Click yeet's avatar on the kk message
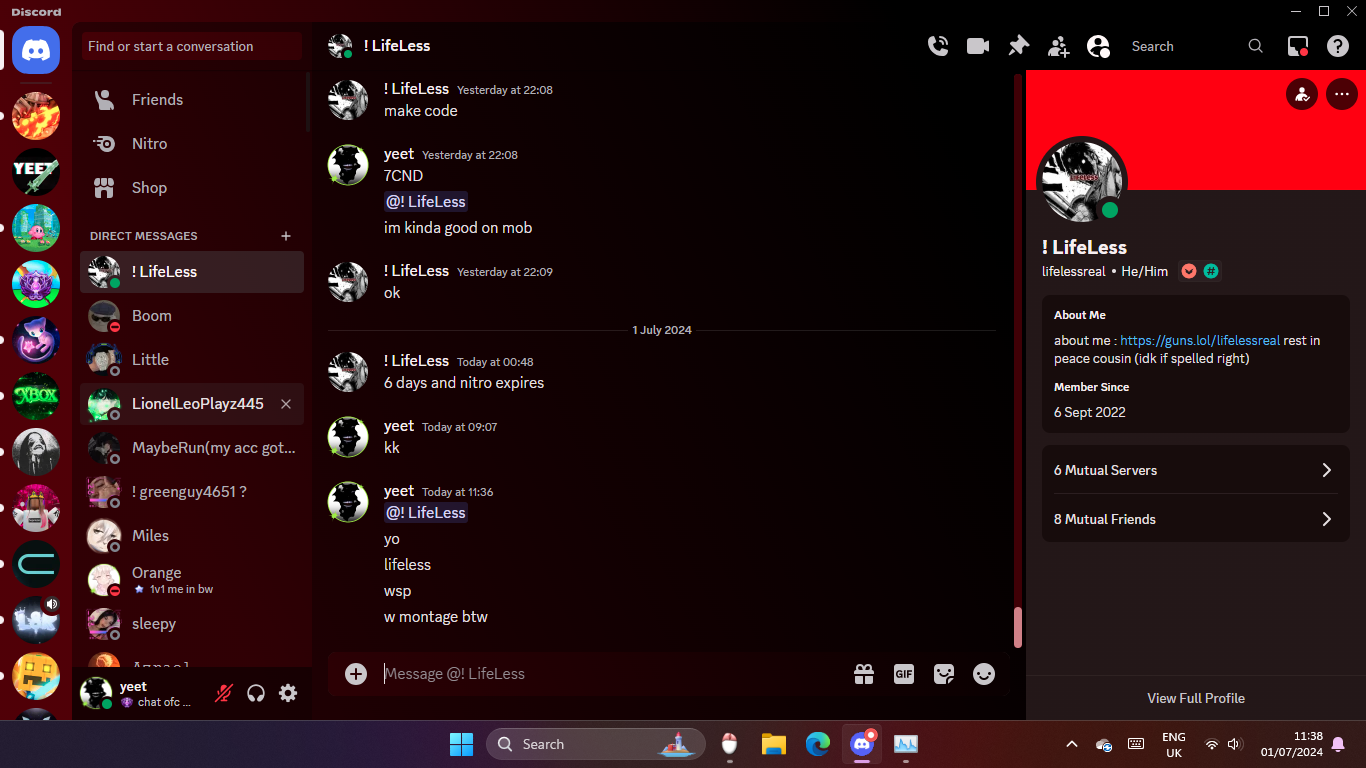Viewport: 1366px width, 768px height. (x=348, y=437)
